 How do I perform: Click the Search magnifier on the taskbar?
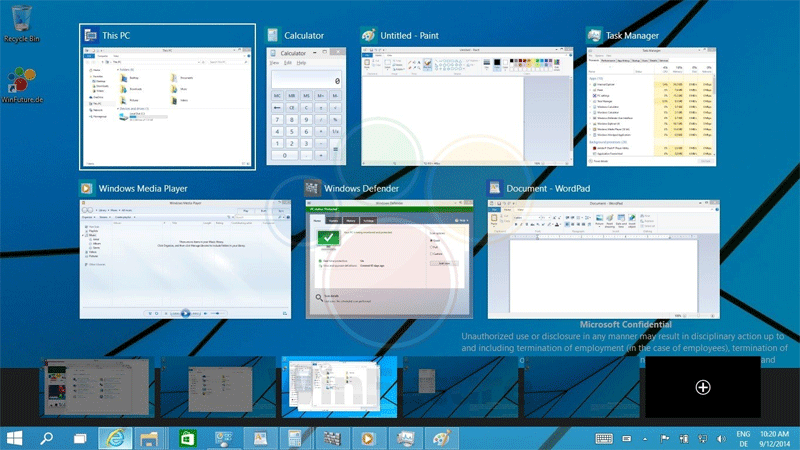point(46,438)
